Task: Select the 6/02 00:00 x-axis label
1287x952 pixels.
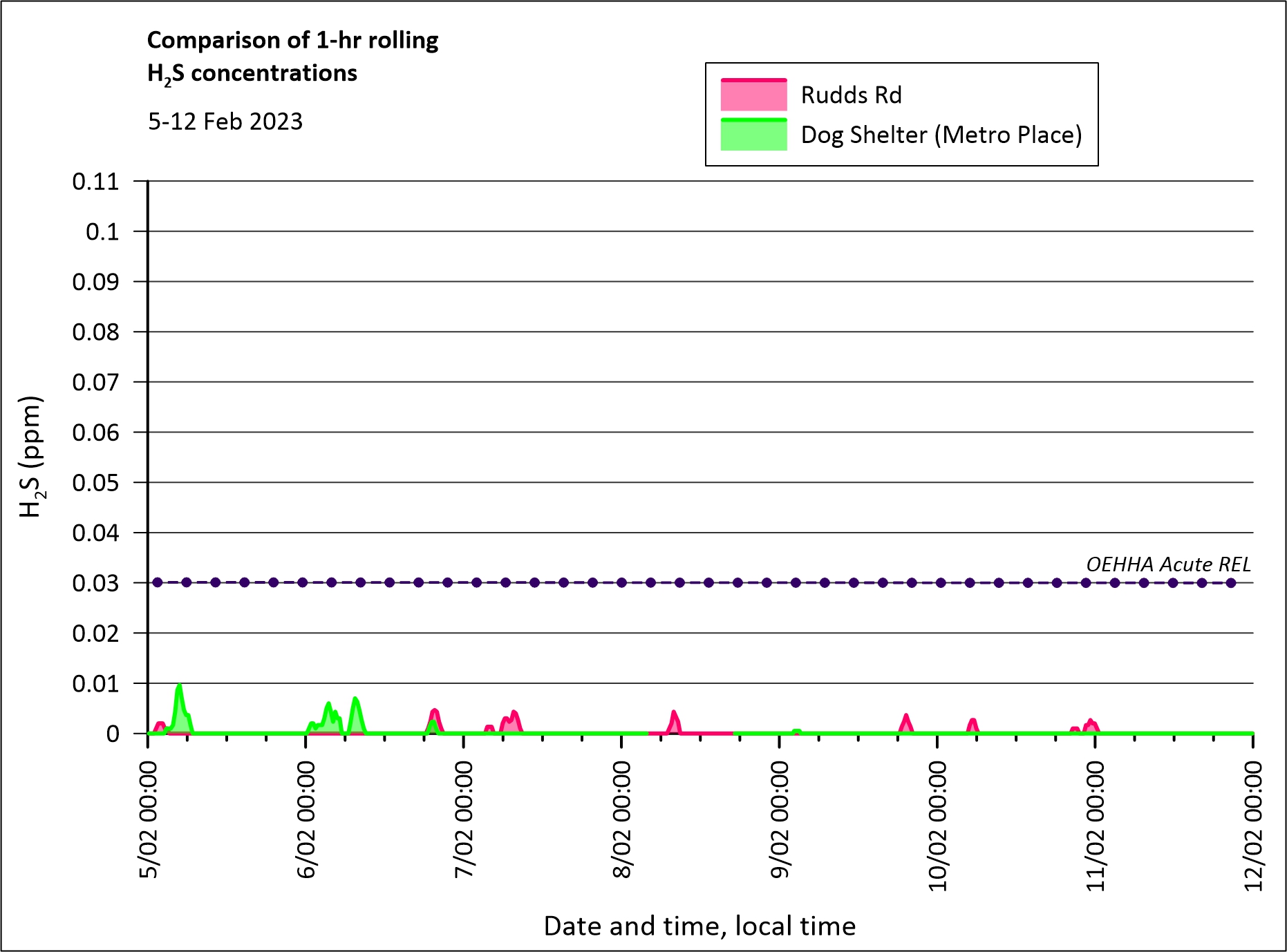Action: [306, 819]
